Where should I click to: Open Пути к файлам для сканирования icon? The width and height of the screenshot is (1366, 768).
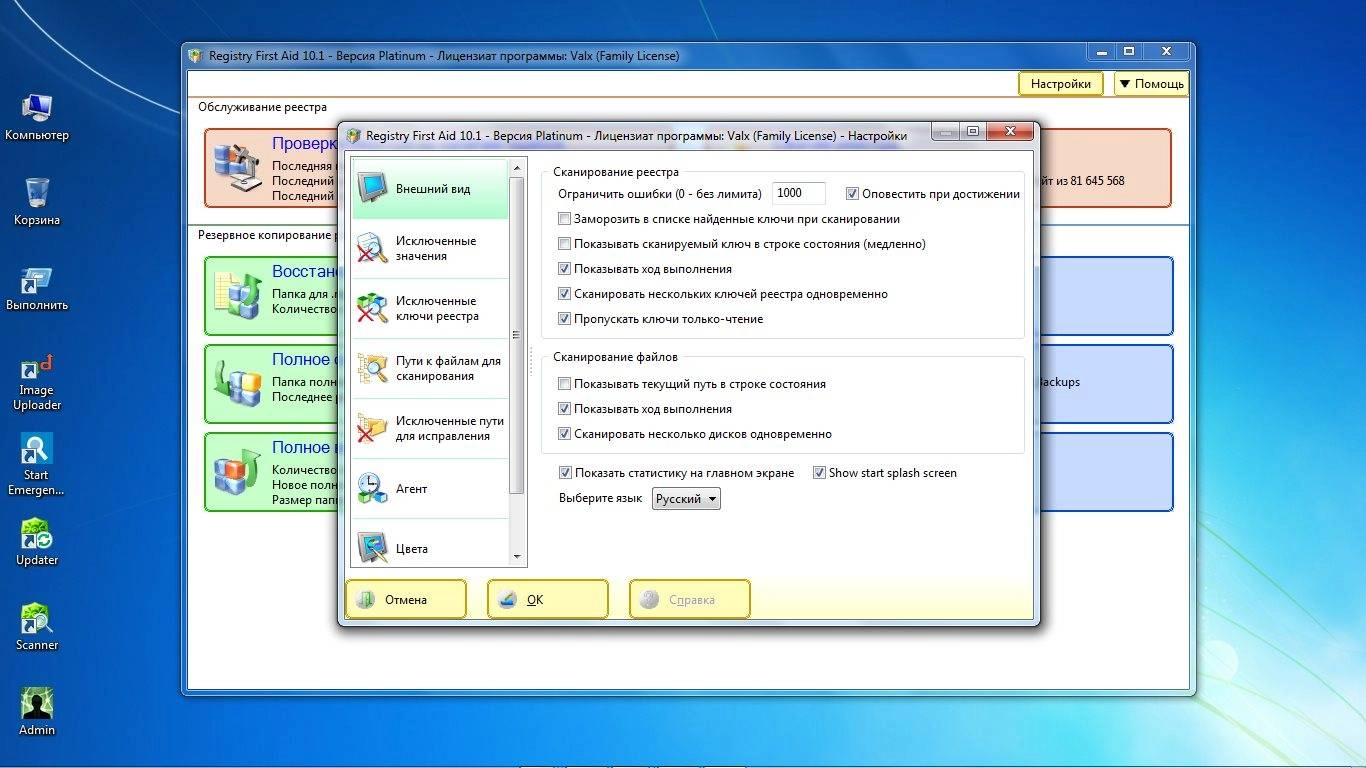[373, 368]
